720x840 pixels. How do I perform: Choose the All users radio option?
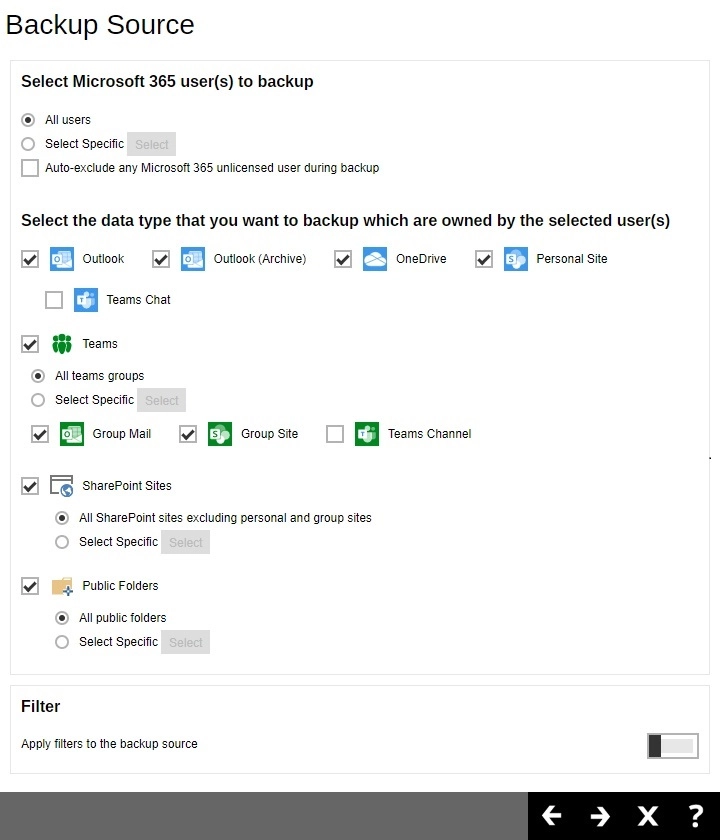(x=29, y=119)
